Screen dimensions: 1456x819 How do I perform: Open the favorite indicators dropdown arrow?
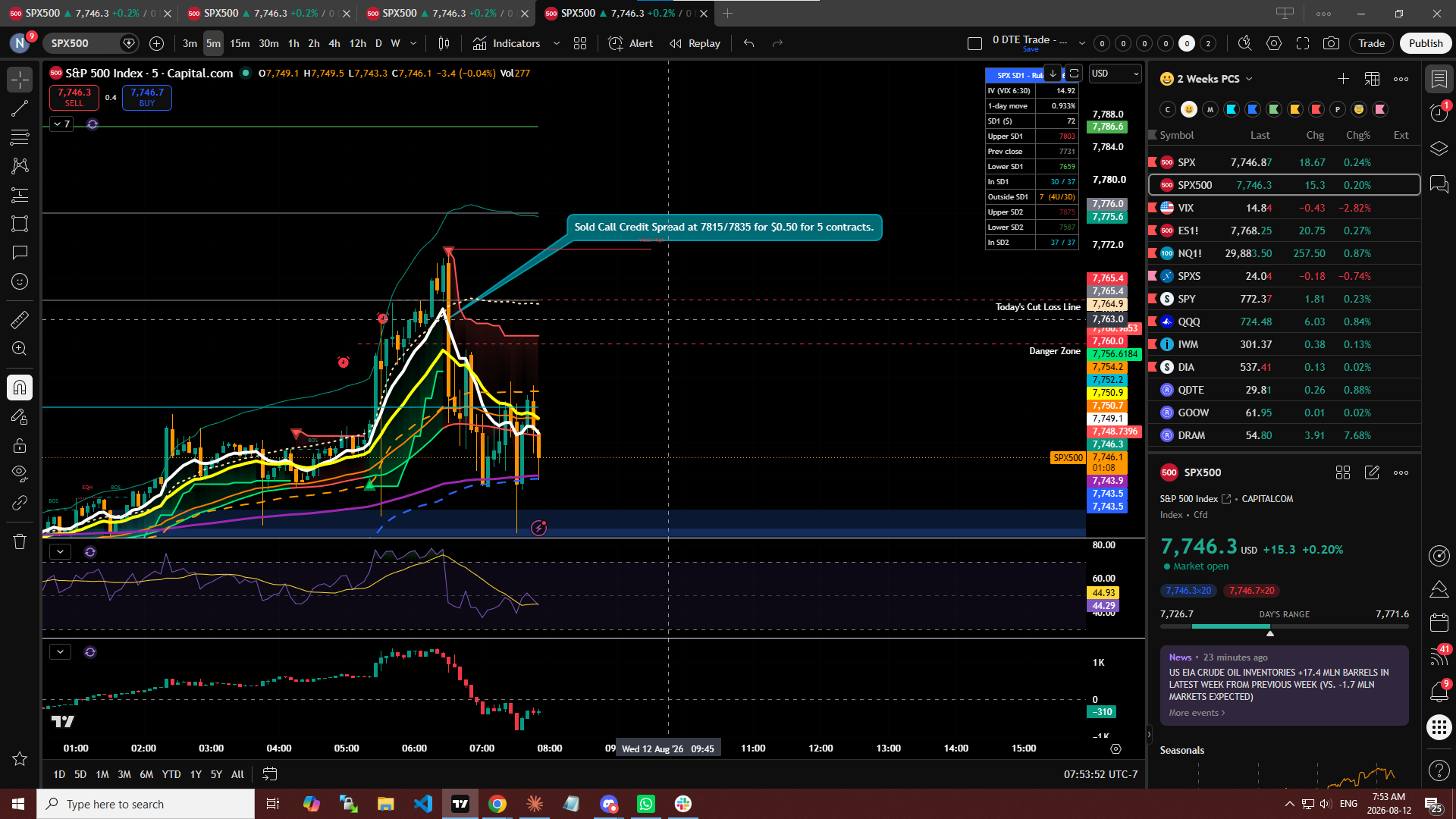click(x=557, y=44)
